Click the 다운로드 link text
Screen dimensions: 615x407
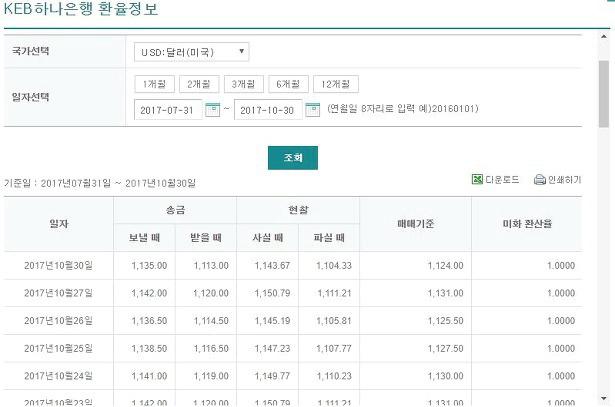point(502,180)
